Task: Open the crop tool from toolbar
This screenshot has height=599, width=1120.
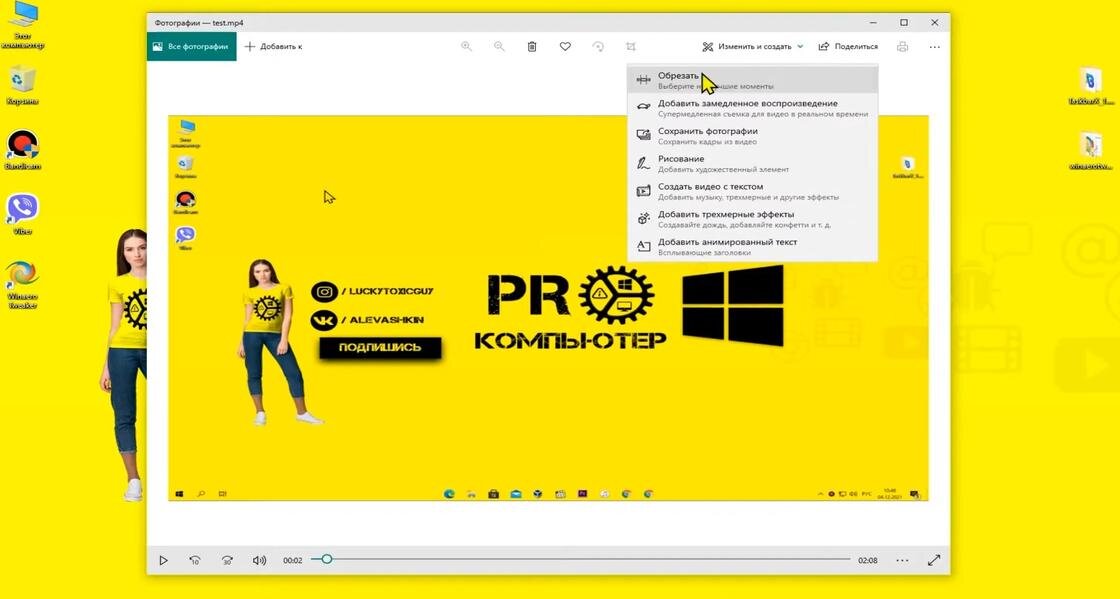Action: (631, 46)
